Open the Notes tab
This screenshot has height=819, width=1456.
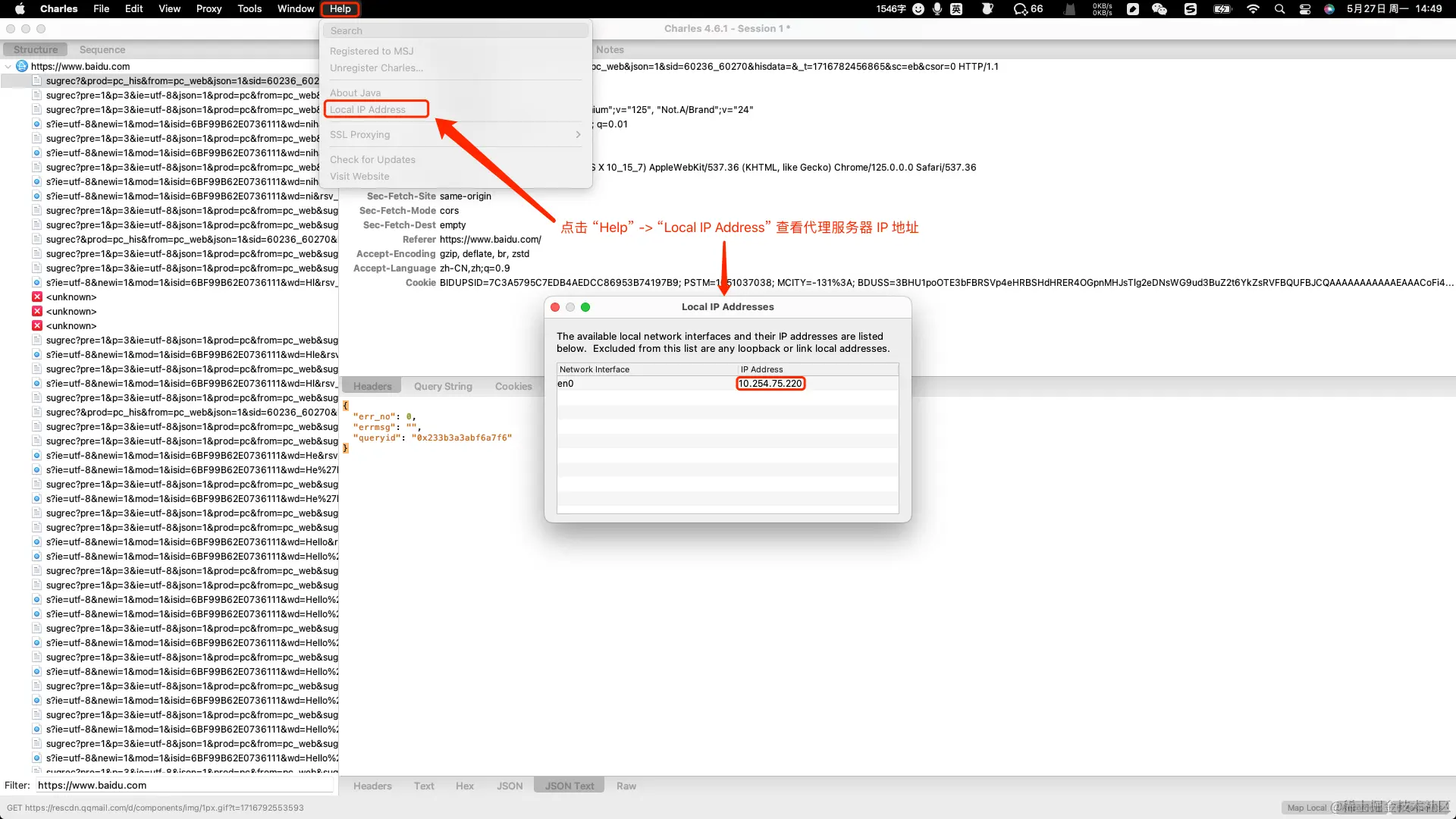pos(610,49)
